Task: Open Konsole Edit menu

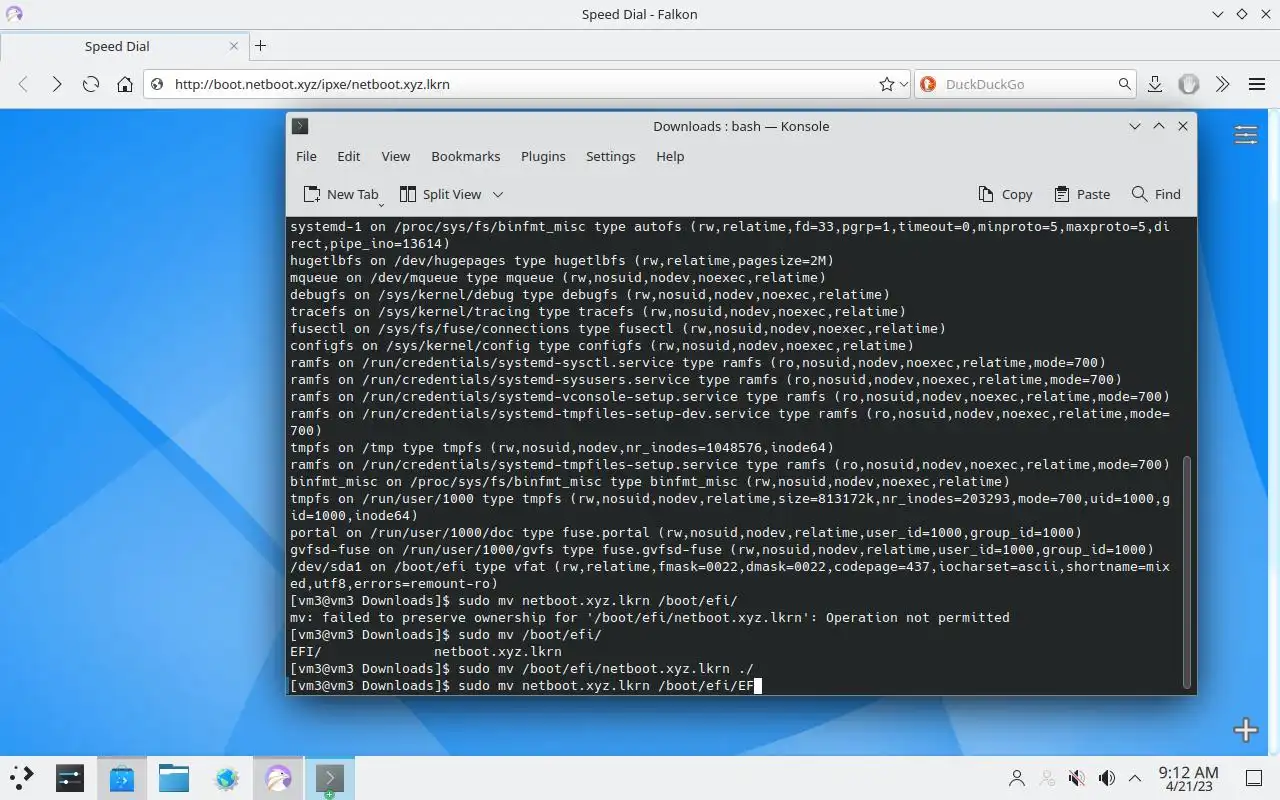Action: click(x=348, y=156)
